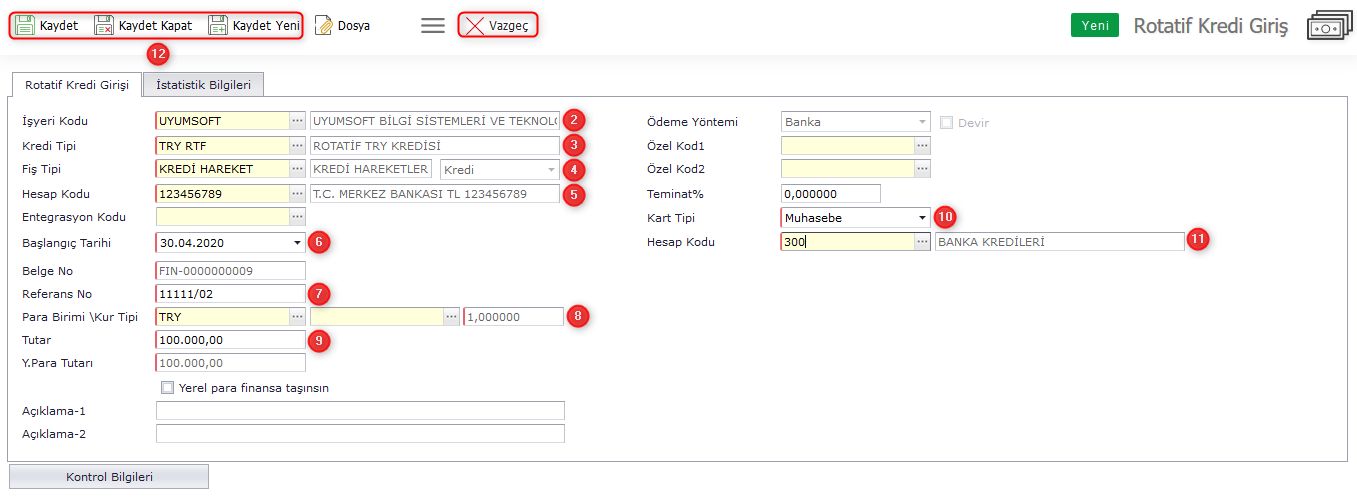Image resolution: width=1357 pixels, height=500 pixels.
Task: Open lookup button for Kredi Tipi field
Action: 297,146
